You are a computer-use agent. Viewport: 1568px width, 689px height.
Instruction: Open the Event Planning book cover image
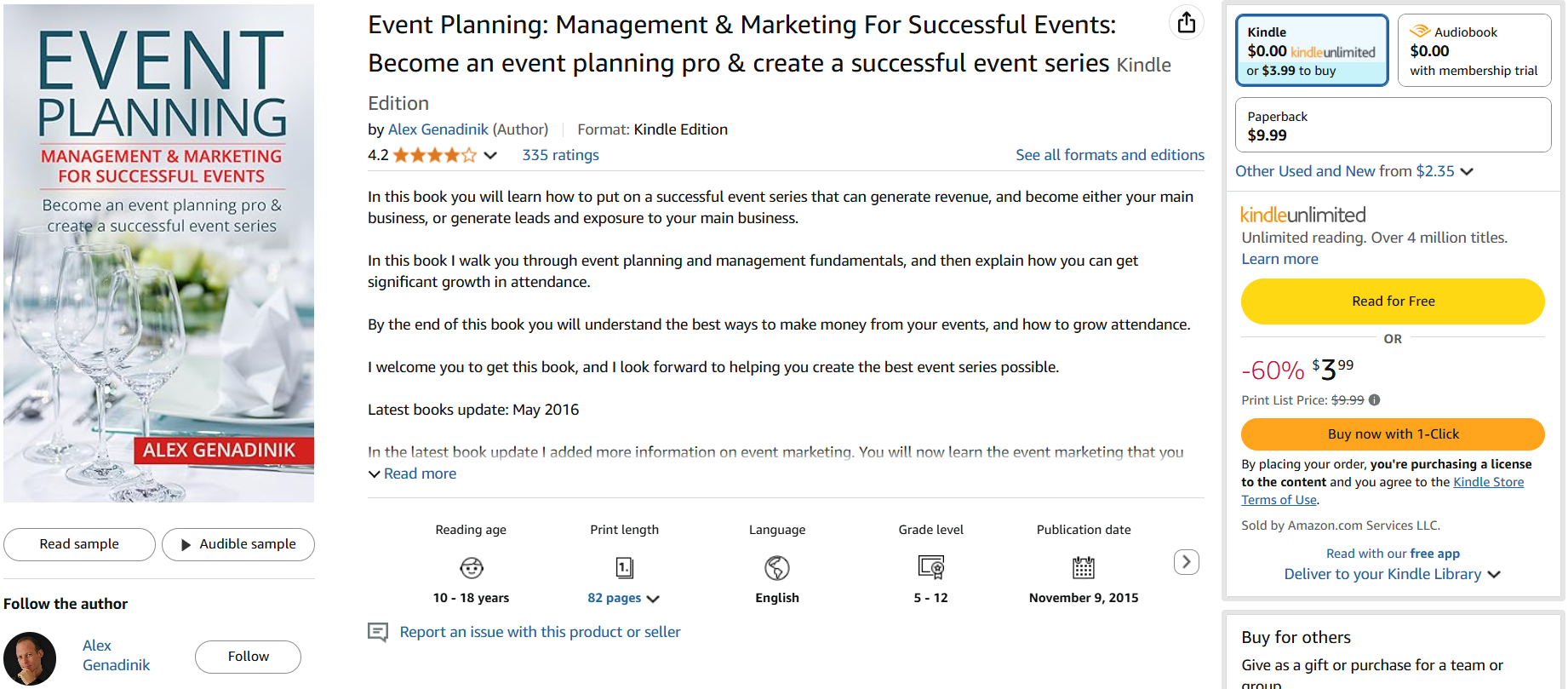coord(159,254)
